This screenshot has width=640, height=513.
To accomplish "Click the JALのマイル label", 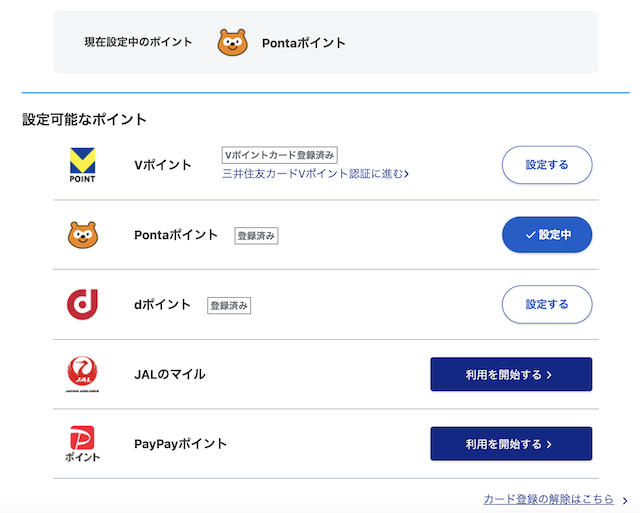I will pos(170,374).
